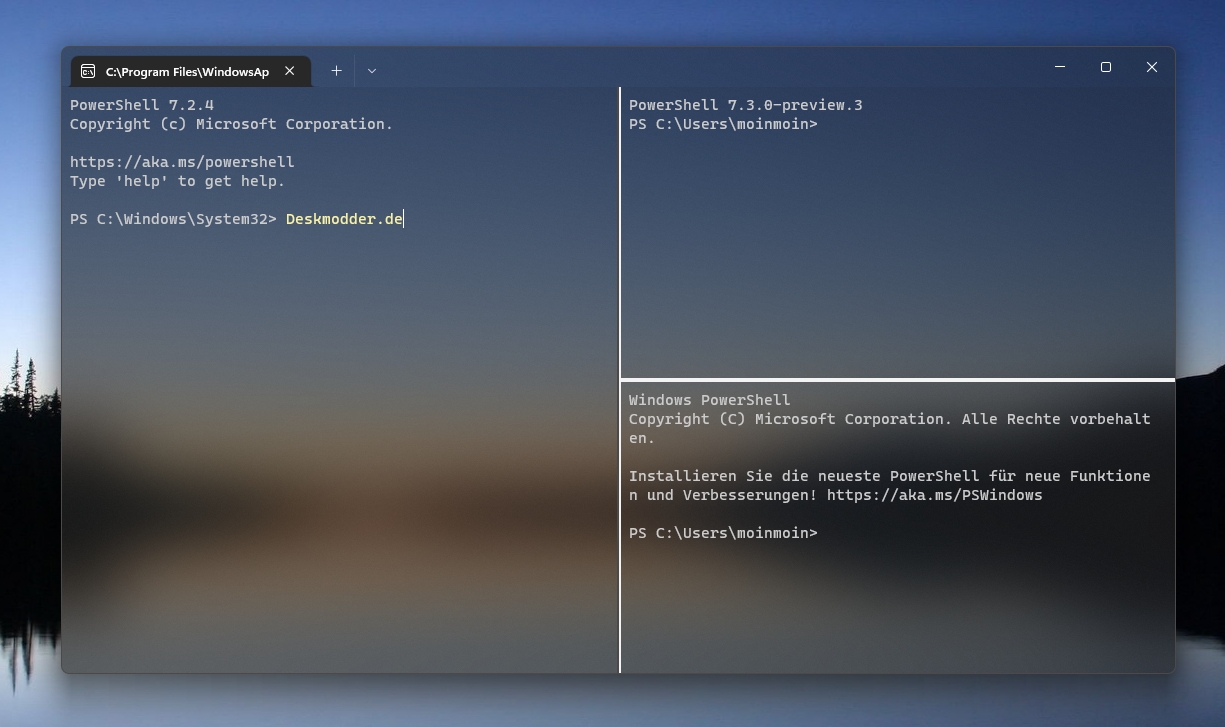
Task: Click the Installieren Sie die neueste PowerShell text
Action: [x=804, y=476]
